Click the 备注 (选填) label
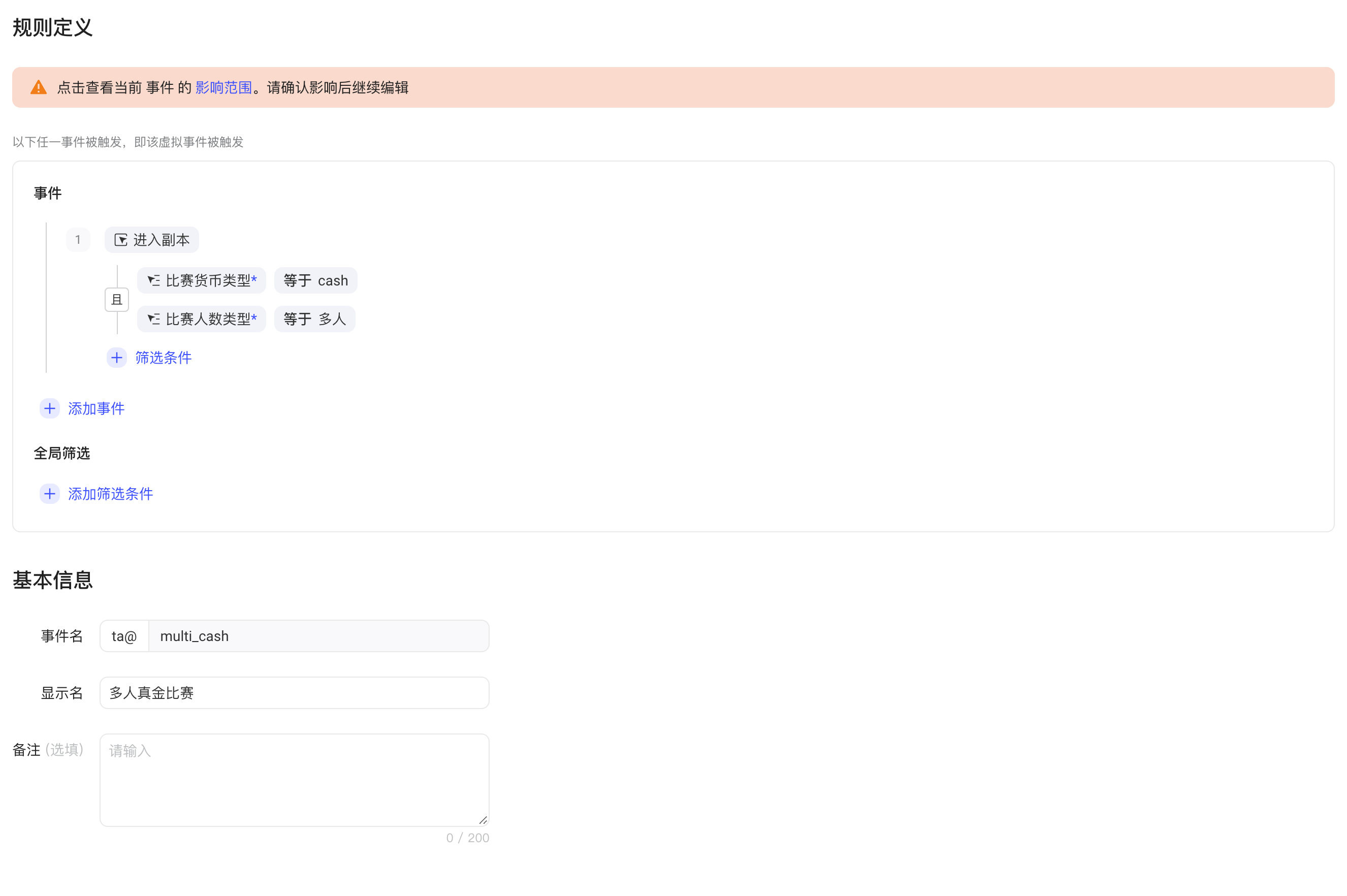Viewport: 1347px width, 896px height. [x=48, y=750]
